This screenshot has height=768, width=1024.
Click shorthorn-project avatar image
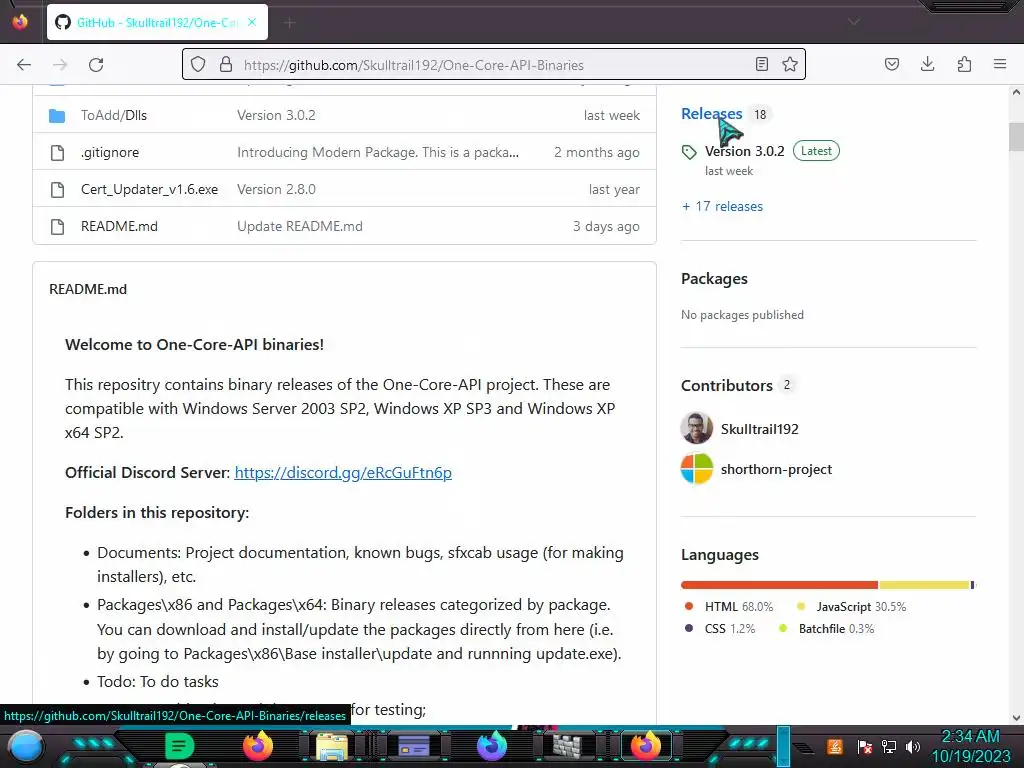click(x=696, y=469)
